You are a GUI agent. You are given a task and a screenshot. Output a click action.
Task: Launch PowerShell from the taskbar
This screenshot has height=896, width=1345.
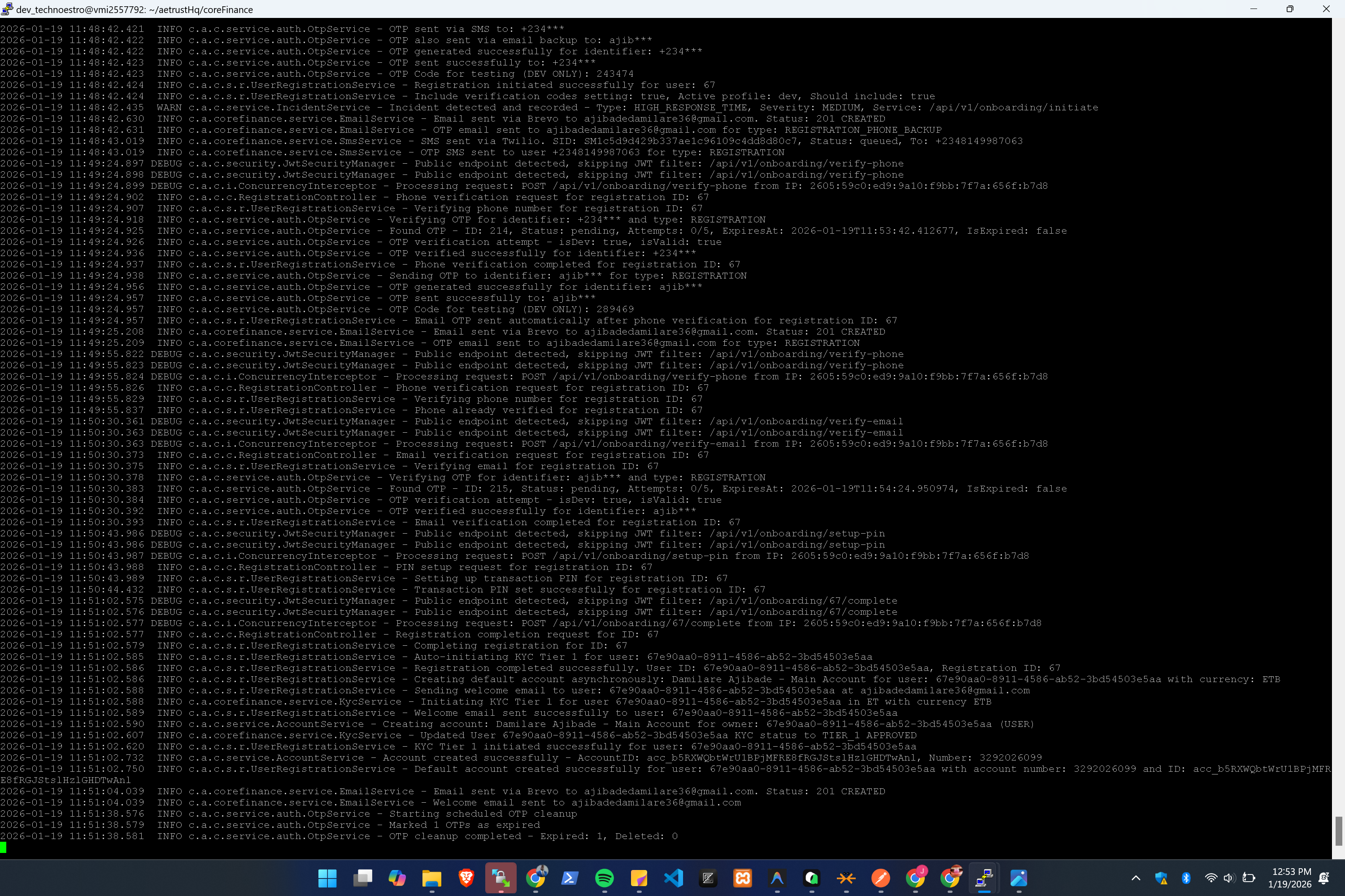pos(570,878)
